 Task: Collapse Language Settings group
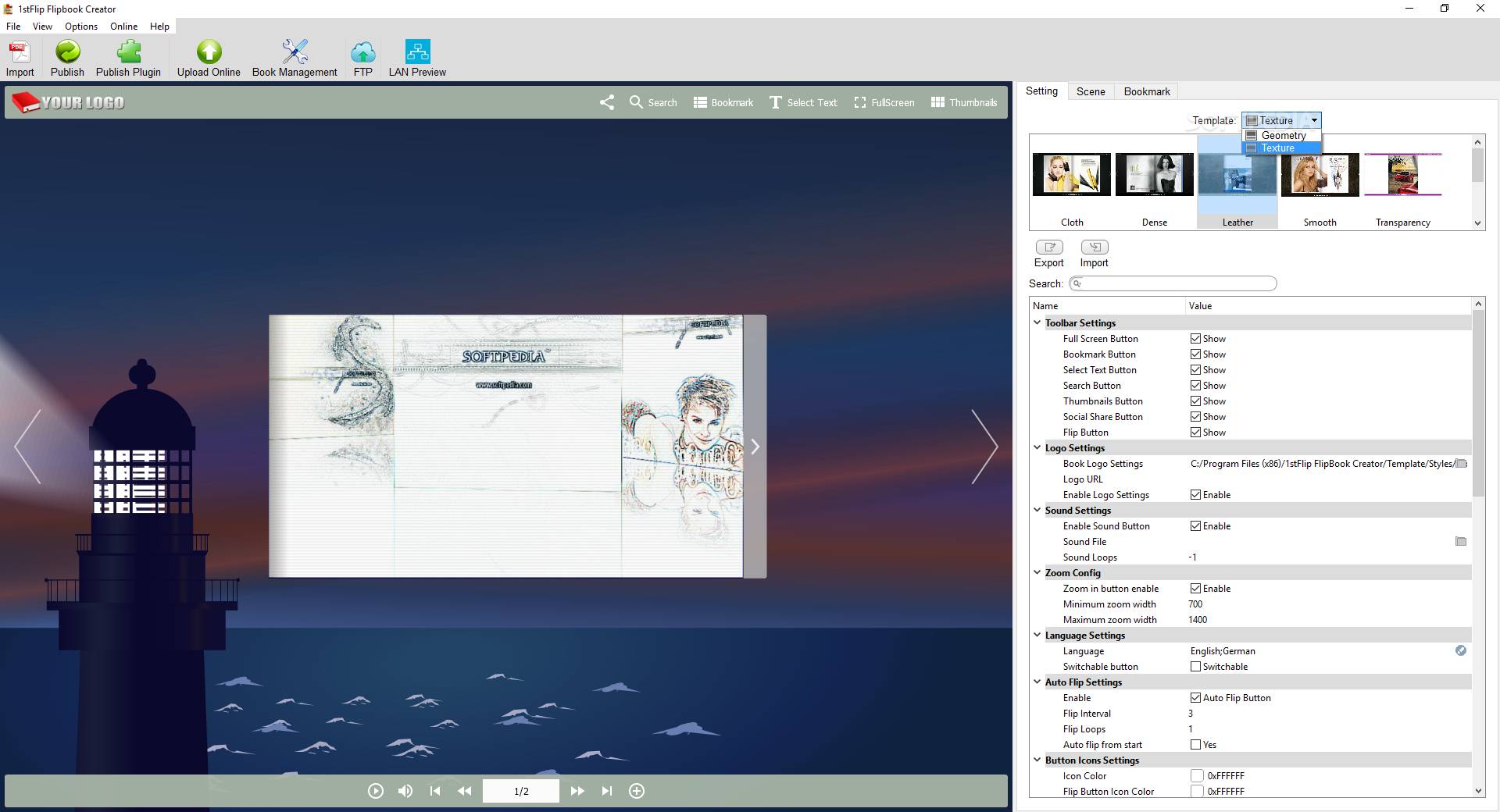(1037, 635)
